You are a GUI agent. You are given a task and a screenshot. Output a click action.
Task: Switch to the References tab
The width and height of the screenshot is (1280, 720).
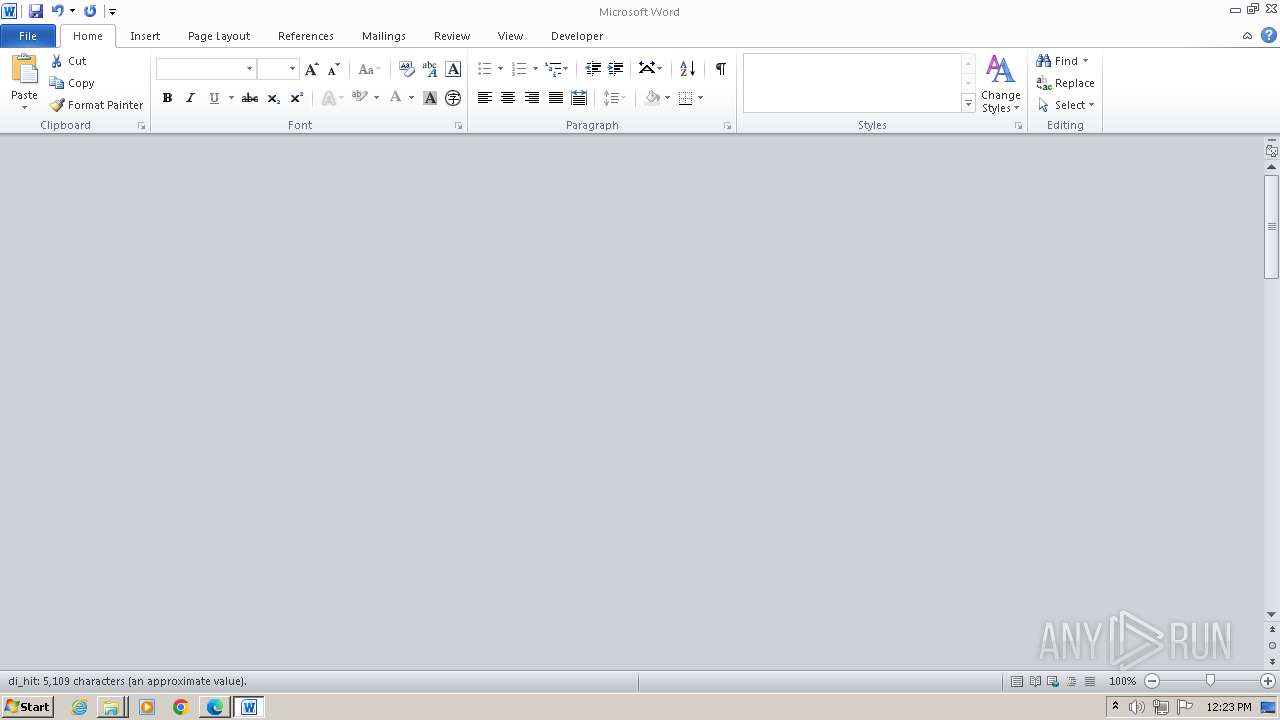pos(306,36)
